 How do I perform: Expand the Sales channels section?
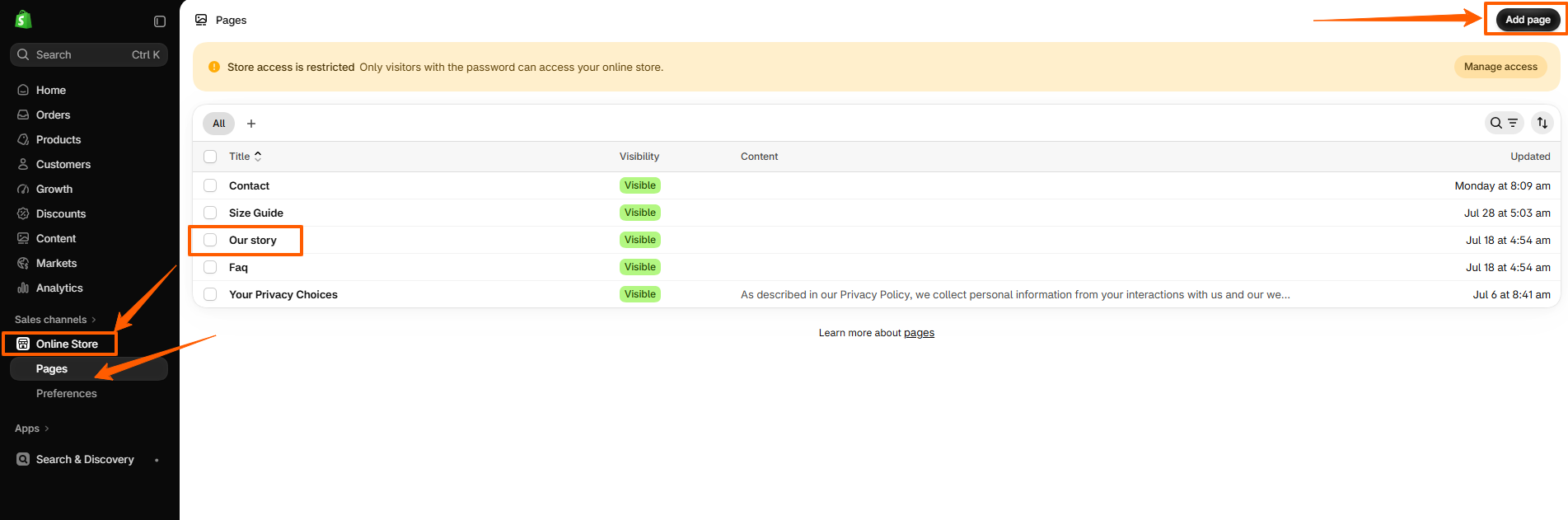coord(55,320)
